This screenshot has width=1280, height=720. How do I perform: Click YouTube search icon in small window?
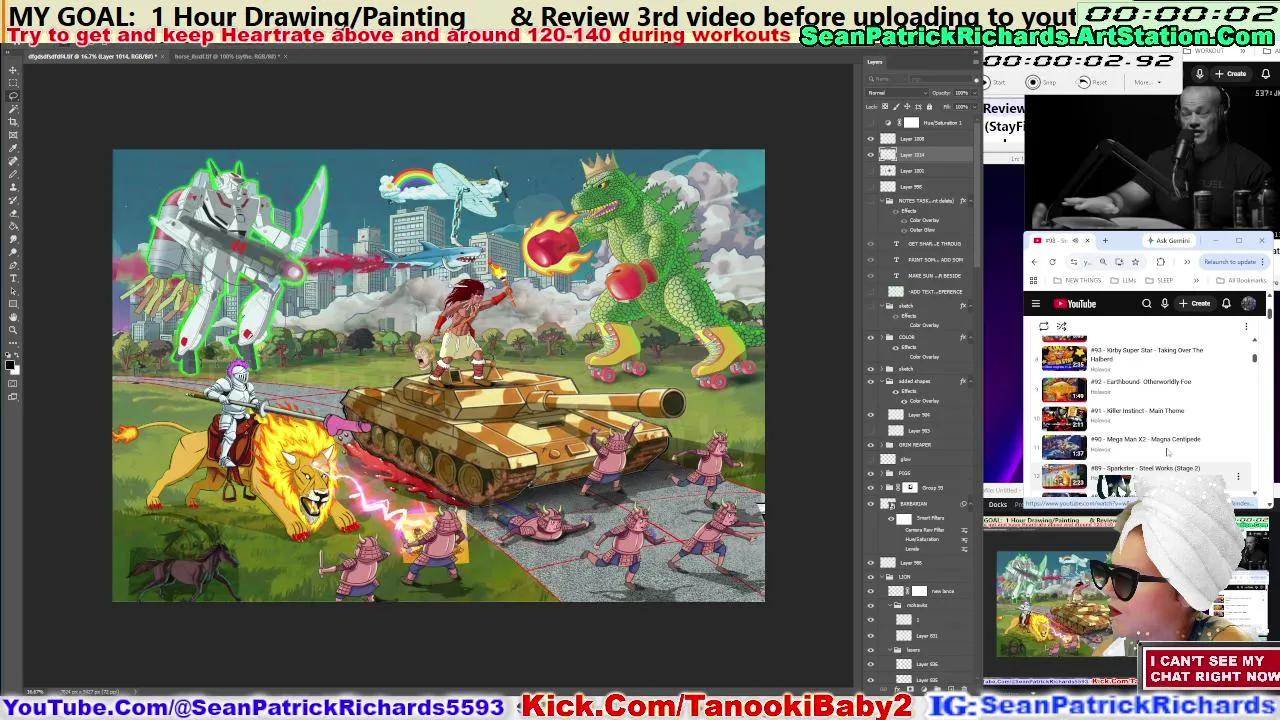(x=1147, y=304)
